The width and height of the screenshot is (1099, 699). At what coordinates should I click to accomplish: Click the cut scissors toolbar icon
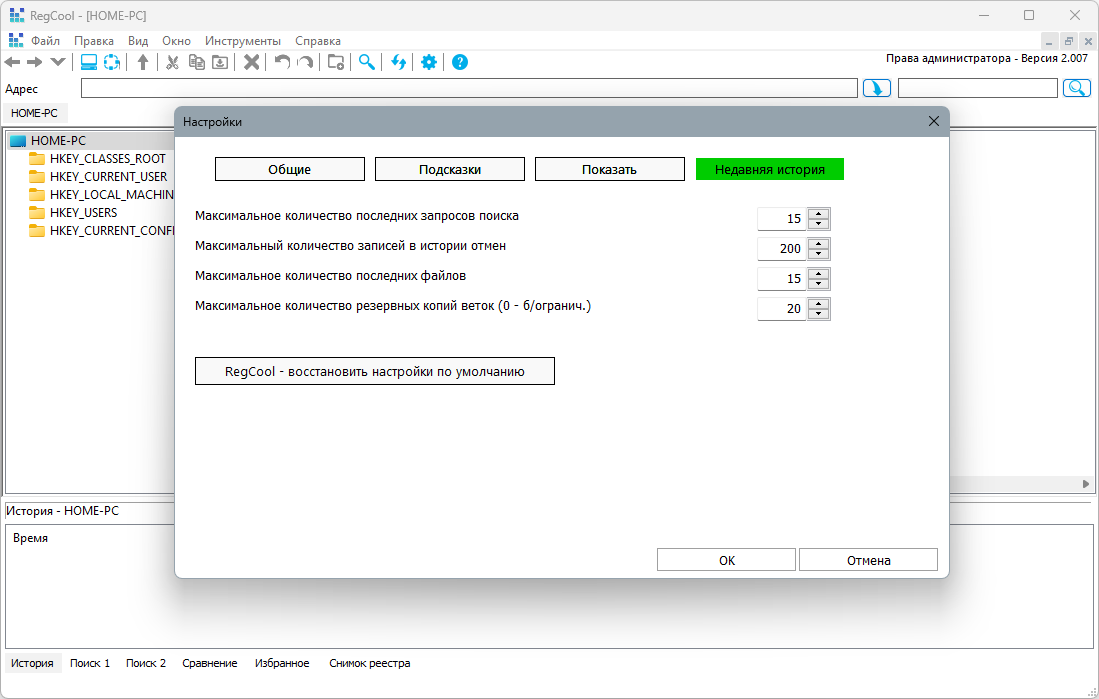click(x=172, y=62)
